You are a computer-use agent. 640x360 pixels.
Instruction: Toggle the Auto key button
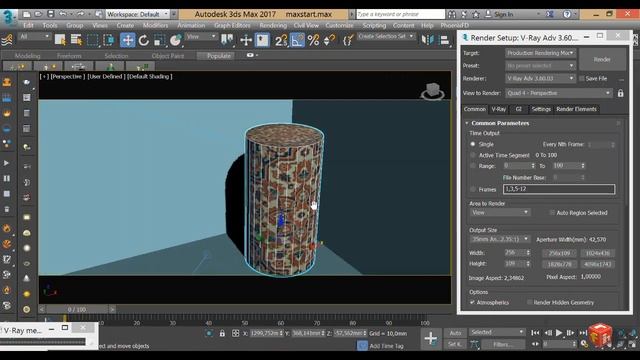pyautogui.click(x=455, y=333)
